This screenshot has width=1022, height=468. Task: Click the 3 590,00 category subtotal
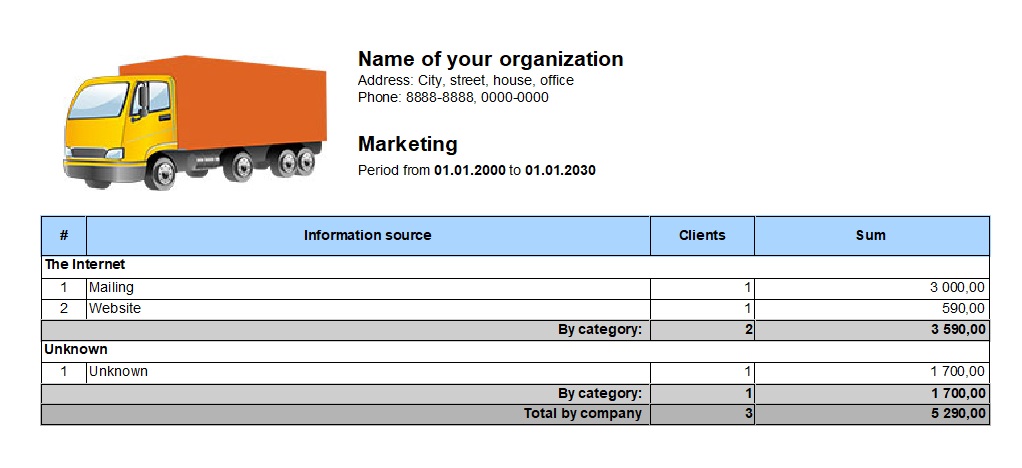(x=958, y=330)
